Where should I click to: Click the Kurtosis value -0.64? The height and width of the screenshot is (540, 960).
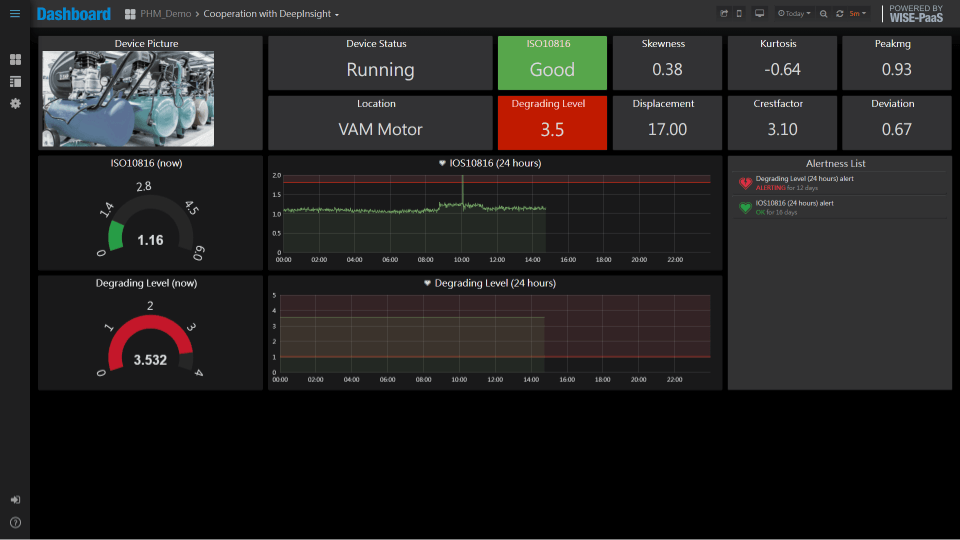click(x=782, y=69)
